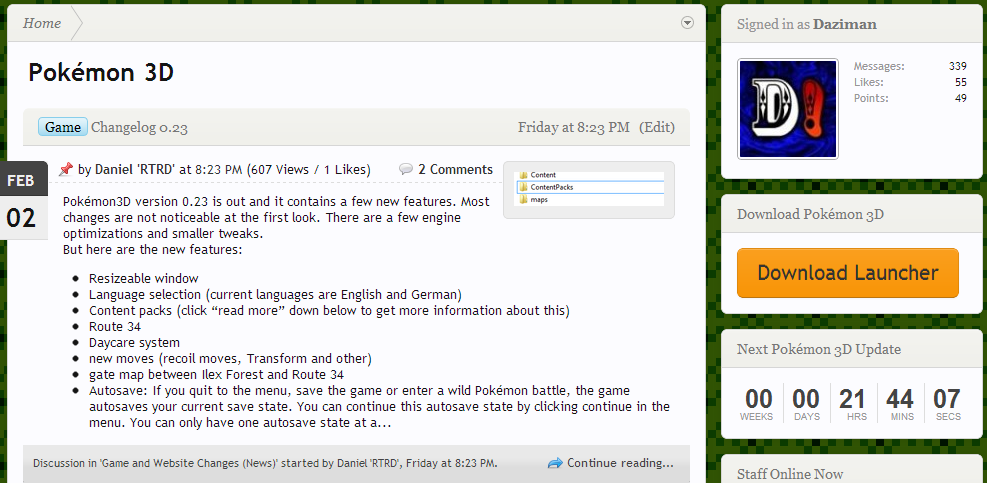Click the Daycare system bullet item

tap(134, 343)
